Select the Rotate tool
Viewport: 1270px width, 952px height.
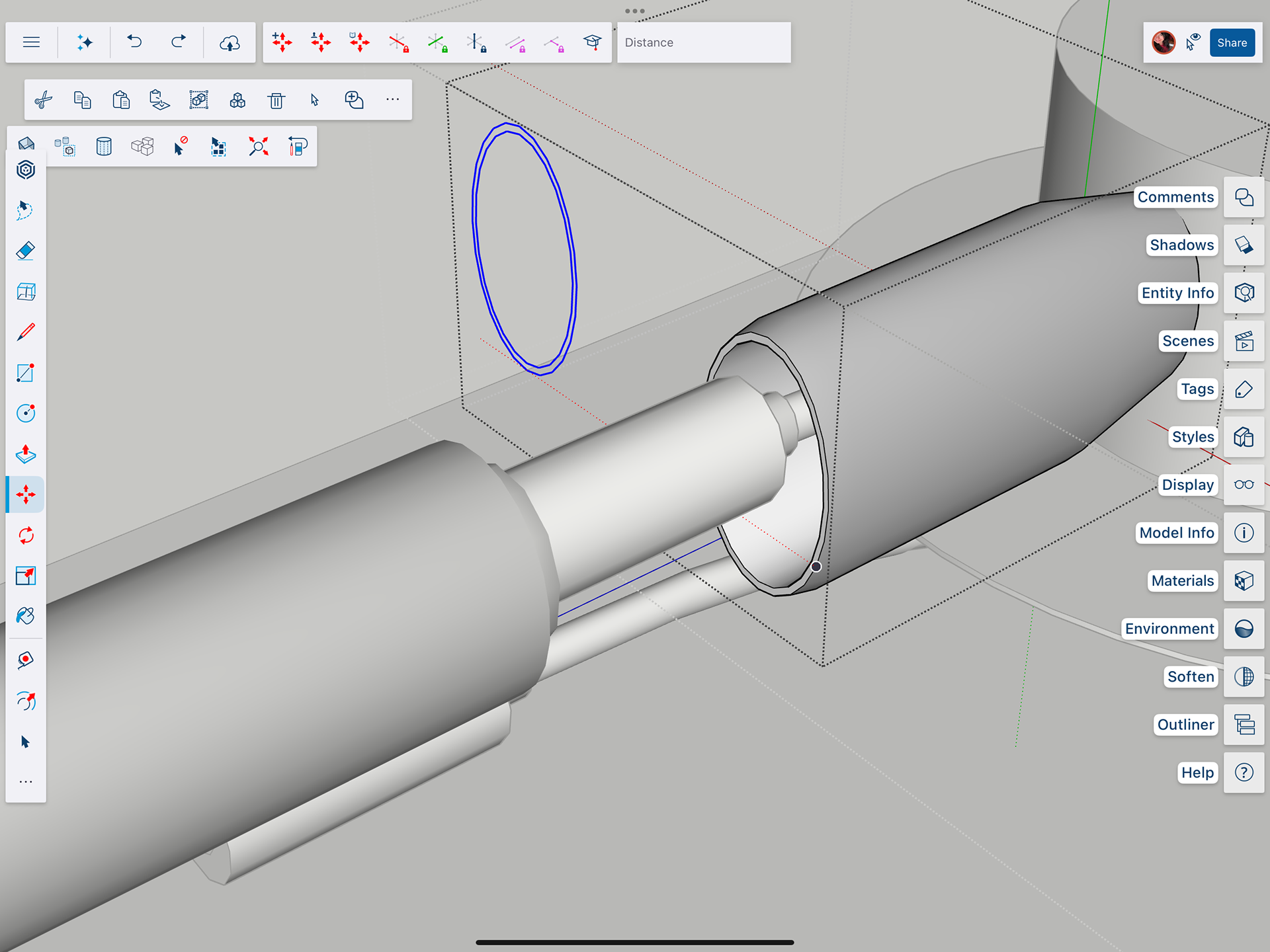25,535
